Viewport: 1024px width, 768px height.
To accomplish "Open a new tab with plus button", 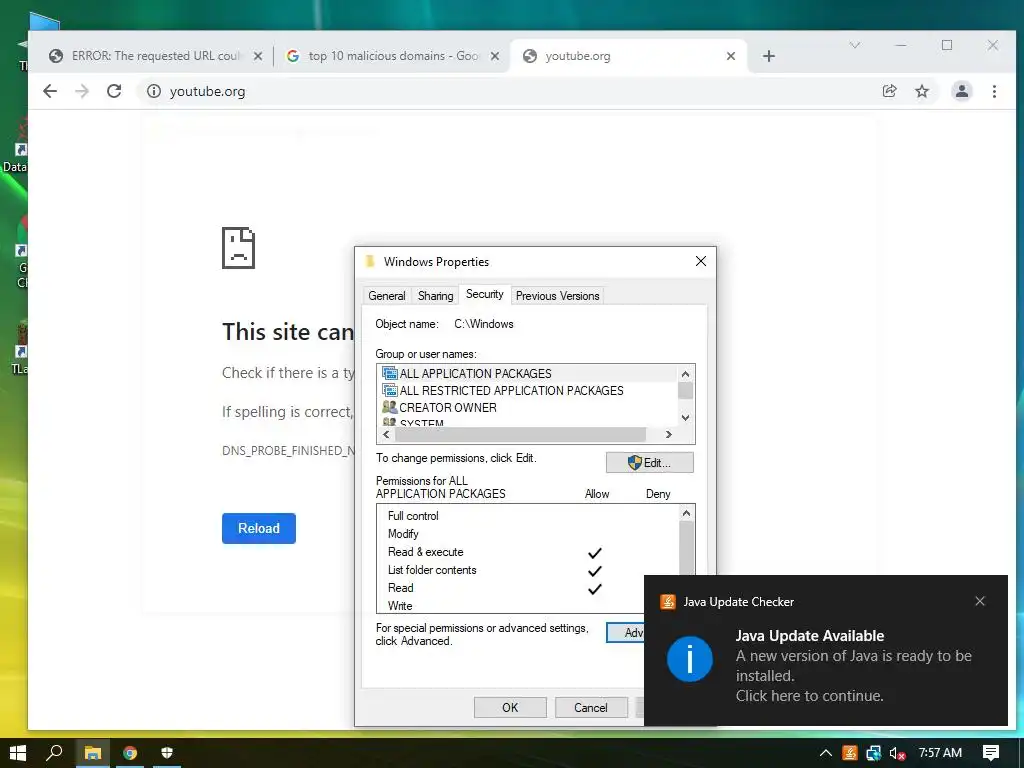I will (x=769, y=56).
